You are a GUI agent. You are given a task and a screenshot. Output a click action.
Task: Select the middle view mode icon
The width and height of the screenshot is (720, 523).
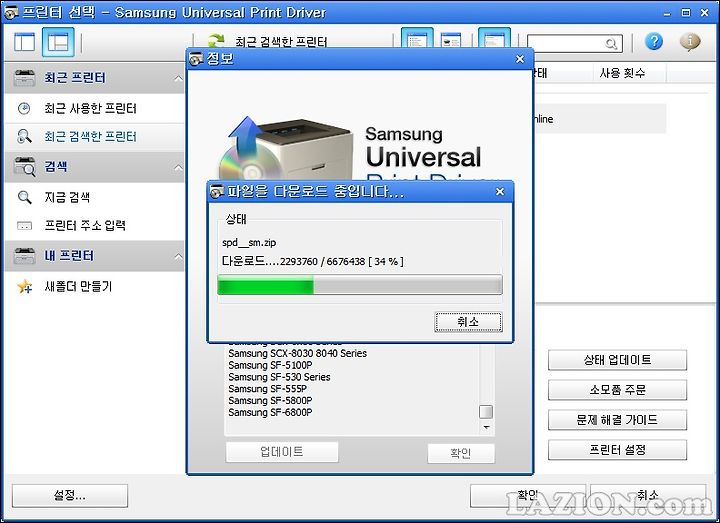pos(451,40)
